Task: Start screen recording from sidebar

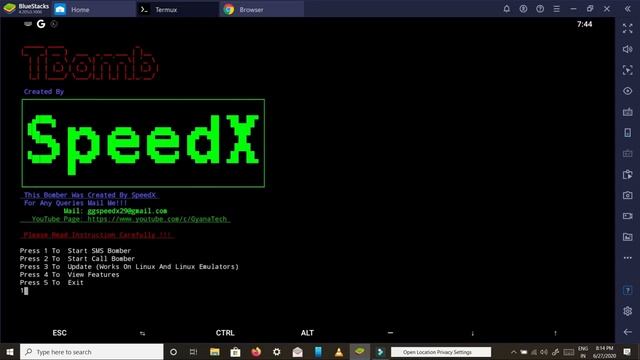Action: pos(628,216)
